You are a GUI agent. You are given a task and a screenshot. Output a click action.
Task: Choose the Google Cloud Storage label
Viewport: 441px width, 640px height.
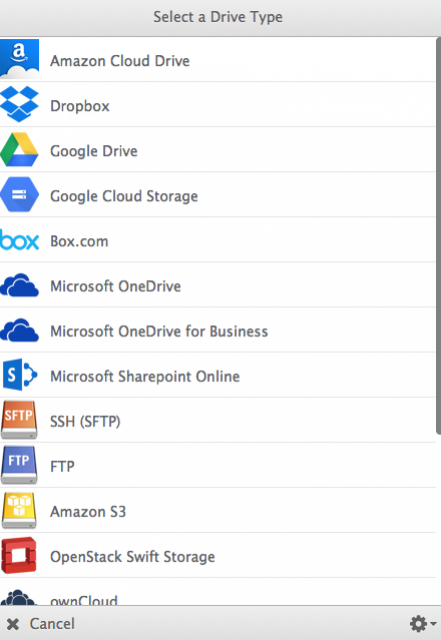point(124,196)
